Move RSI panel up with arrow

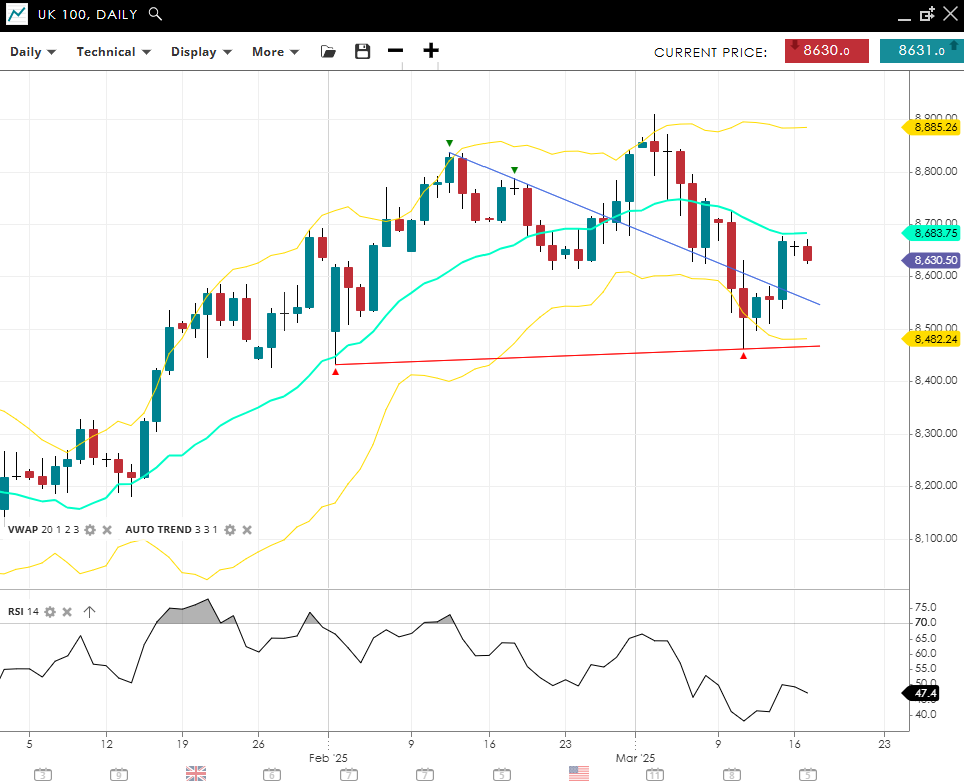pyautogui.click(x=89, y=612)
